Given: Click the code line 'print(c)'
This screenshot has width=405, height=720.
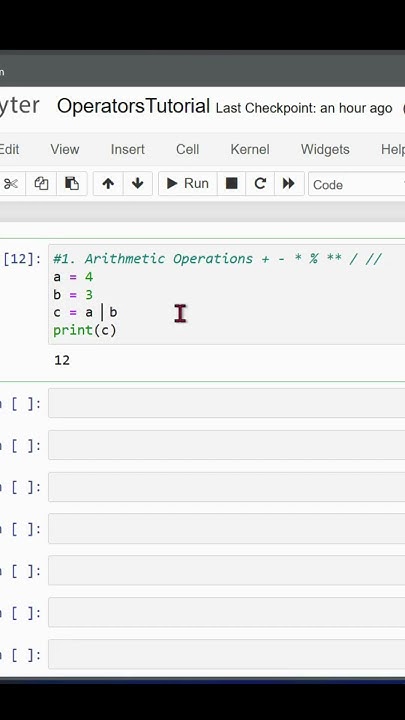Looking at the screenshot, I should pos(85,330).
